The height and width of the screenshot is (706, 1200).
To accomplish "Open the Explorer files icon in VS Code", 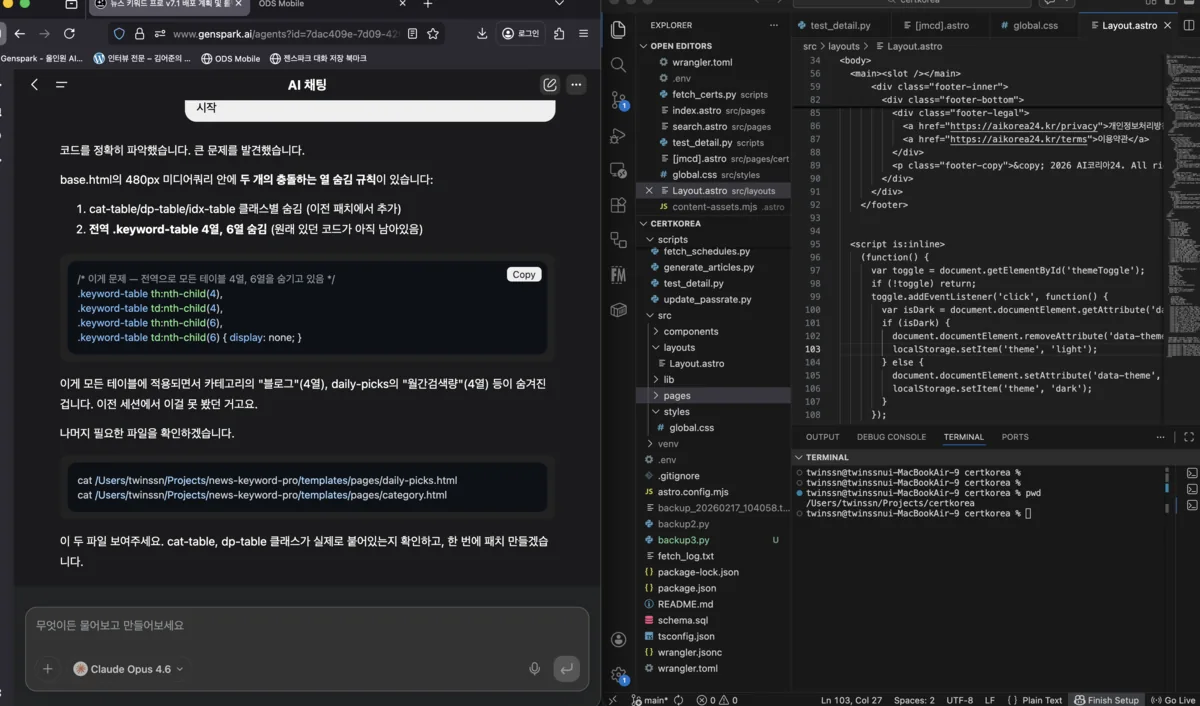I will coord(618,30).
